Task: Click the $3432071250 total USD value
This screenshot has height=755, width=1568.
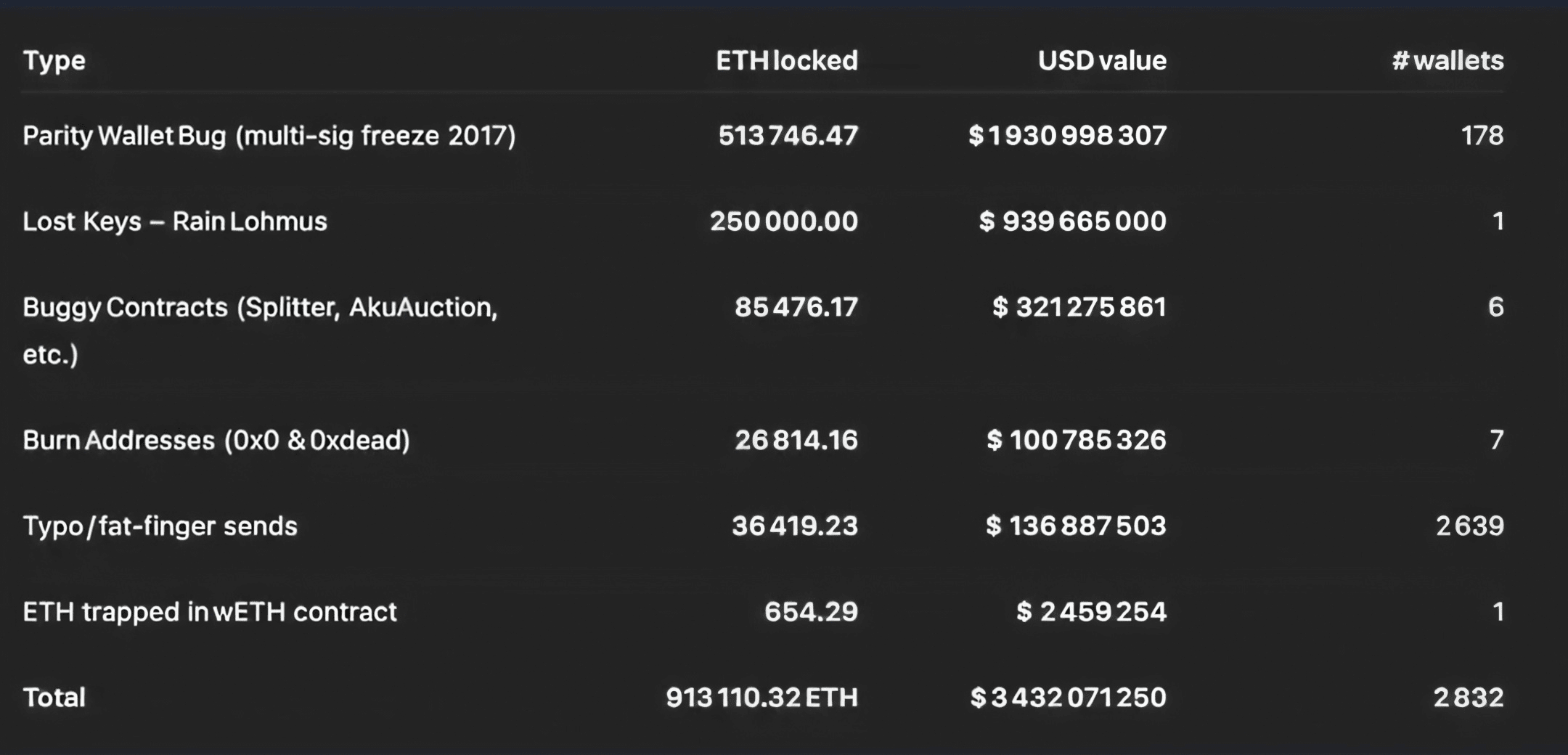Action: tap(1069, 698)
